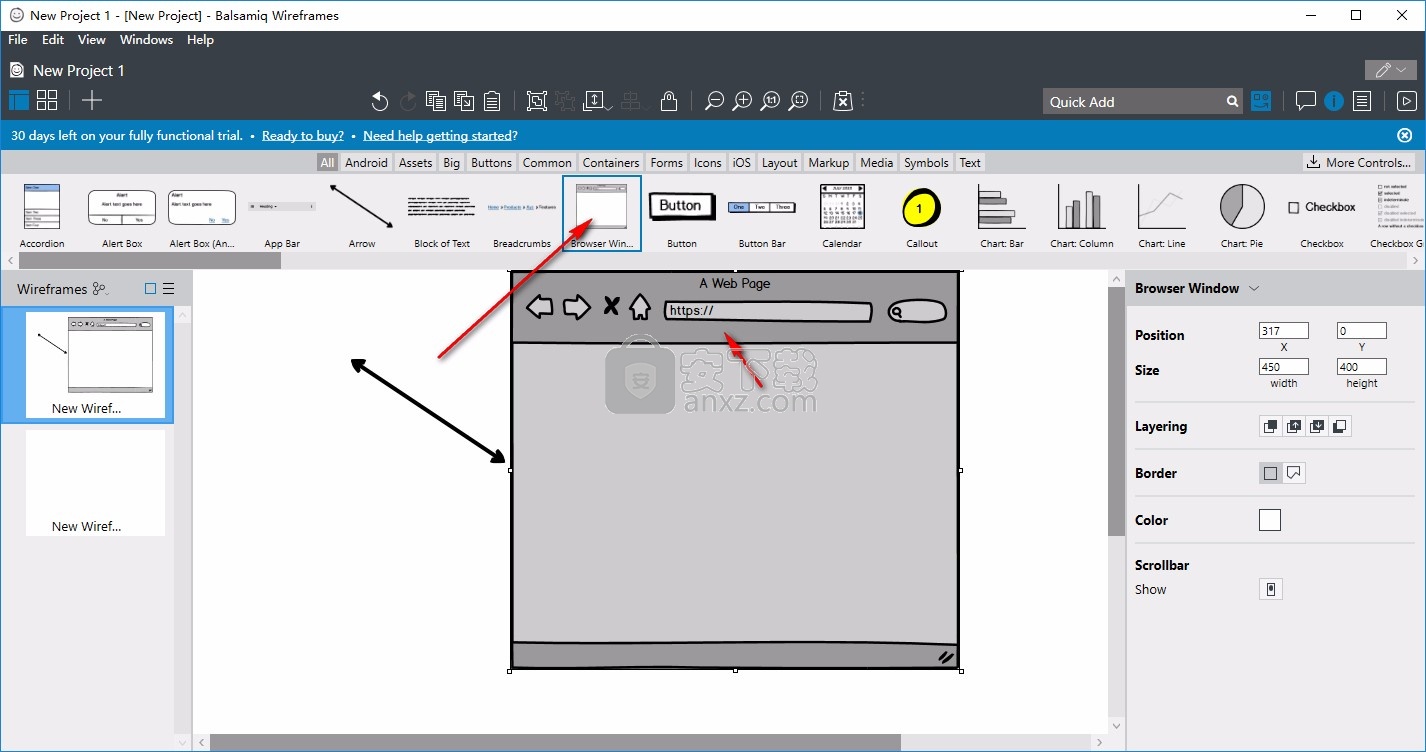Toggle the blue info inspector icon
Screen dimensions: 1426x752
point(1333,101)
